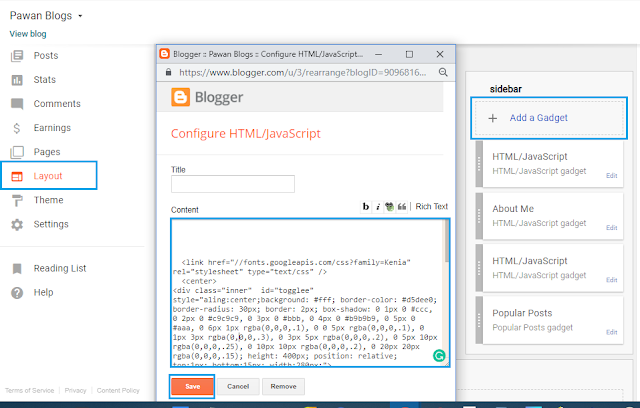The width and height of the screenshot is (640, 408).
Task: Go to Posts in the sidebar menu
Action: tap(46, 55)
